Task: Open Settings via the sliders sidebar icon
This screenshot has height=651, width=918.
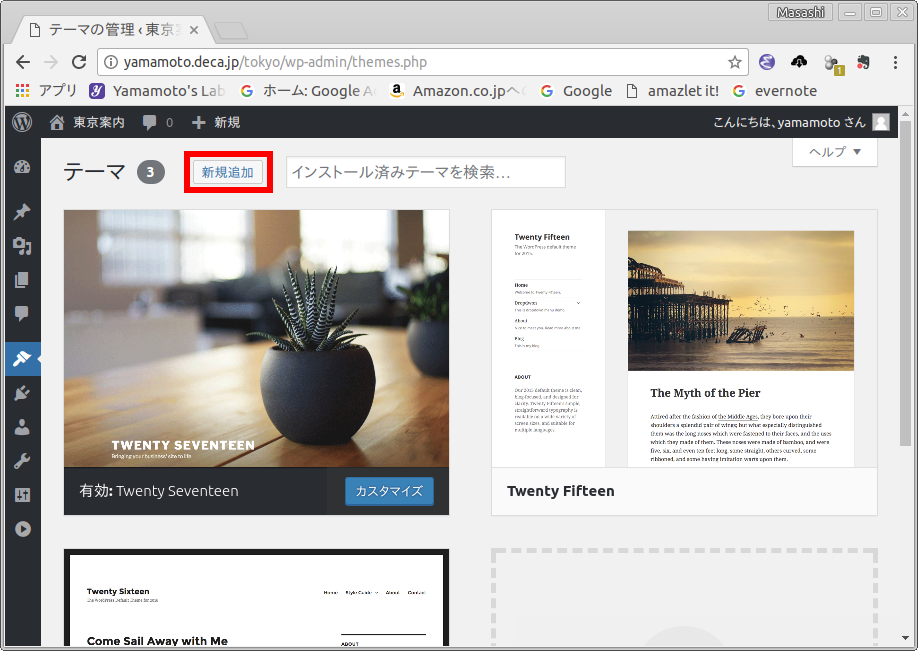Action: pyautogui.click(x=21, y=495)
